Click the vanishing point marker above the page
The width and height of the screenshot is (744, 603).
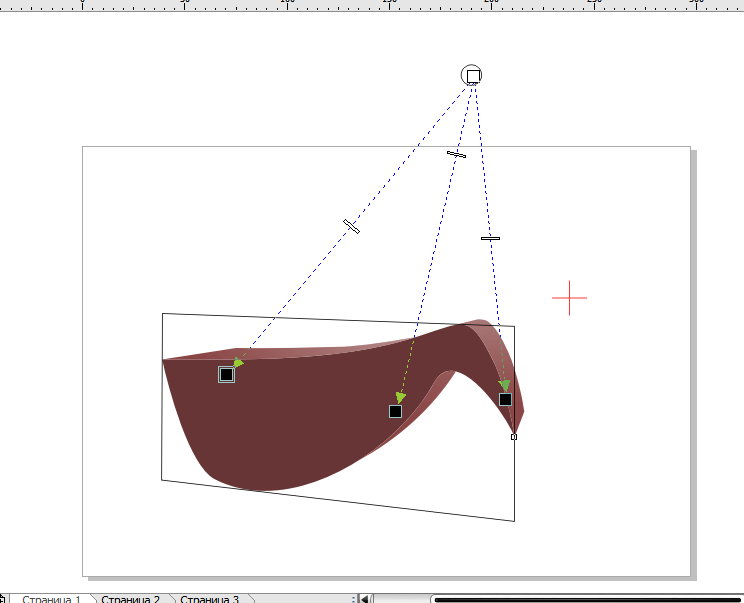473,76
